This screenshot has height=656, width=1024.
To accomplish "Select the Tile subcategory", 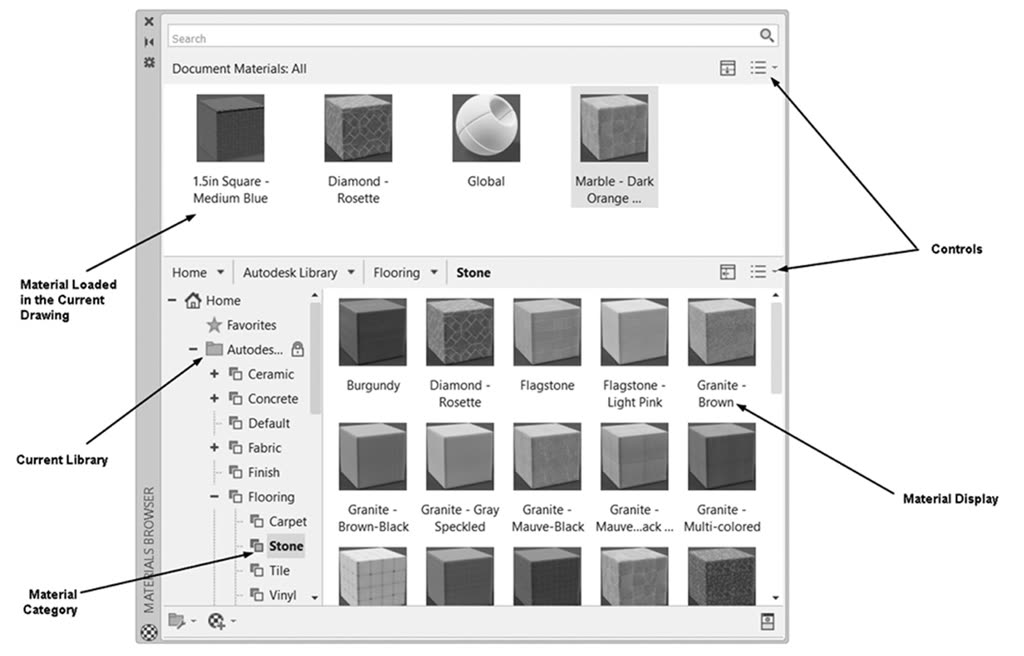I will click(280, 570).
